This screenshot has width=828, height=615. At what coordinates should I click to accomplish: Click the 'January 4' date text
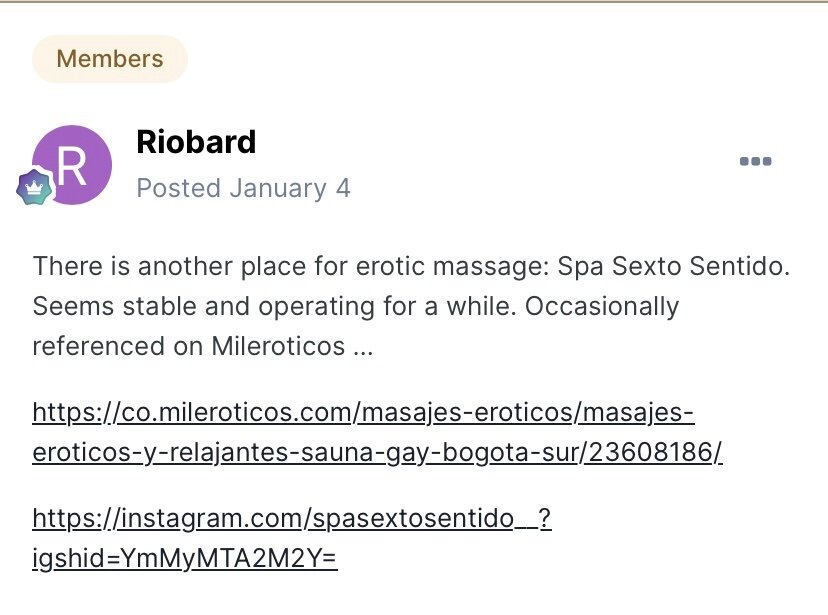[x=290, y=188]
